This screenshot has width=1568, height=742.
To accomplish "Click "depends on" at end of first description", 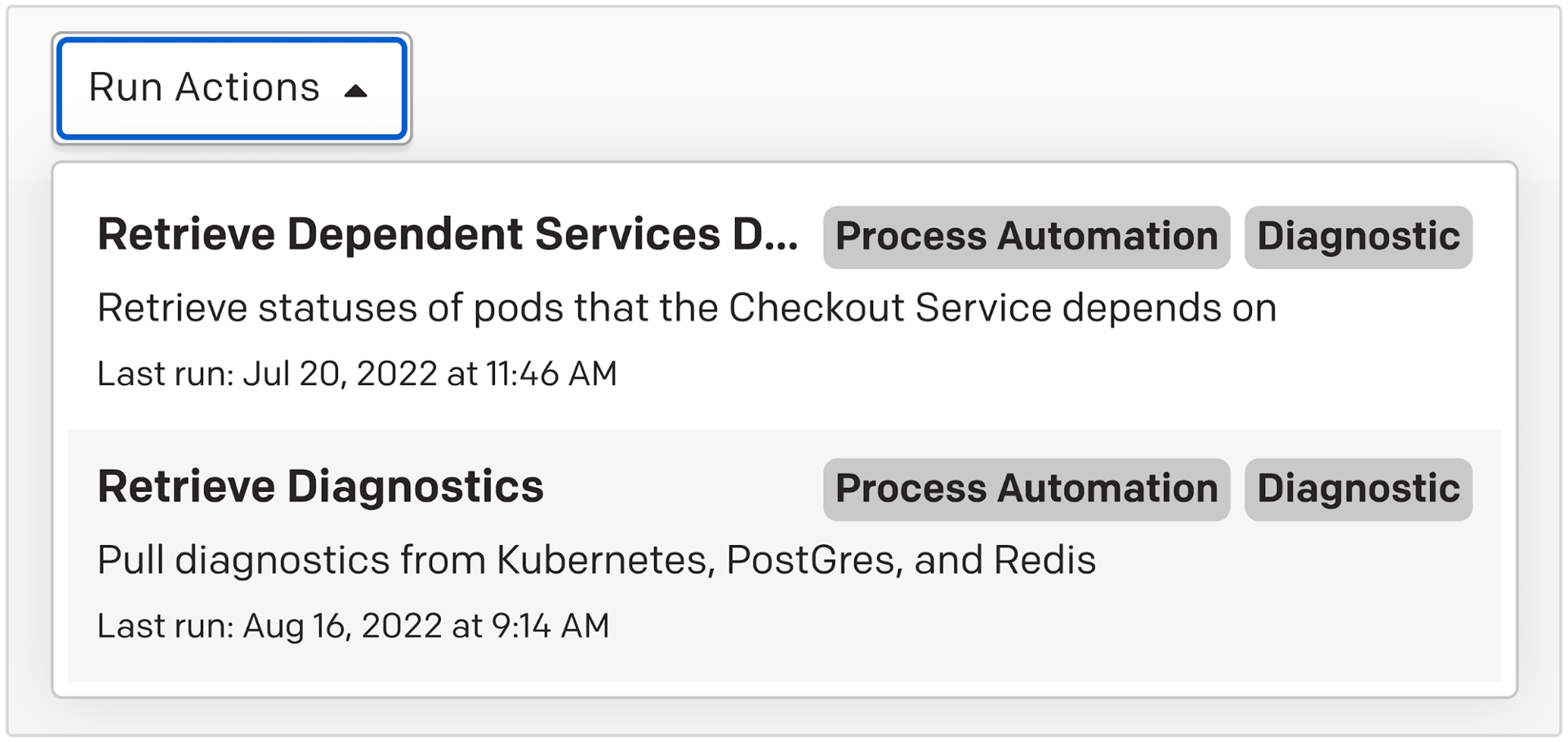I will point(1169,308).
